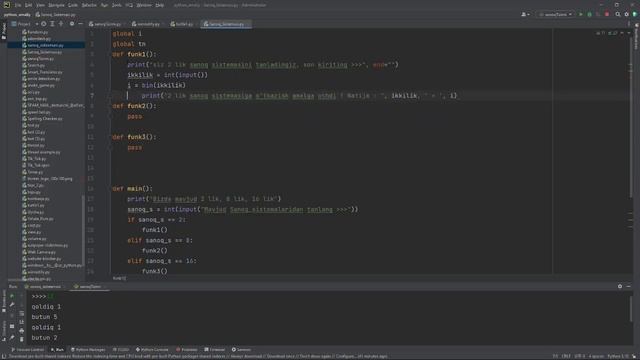
Task: Open the Code menu
Action: [x=73, y=5]
